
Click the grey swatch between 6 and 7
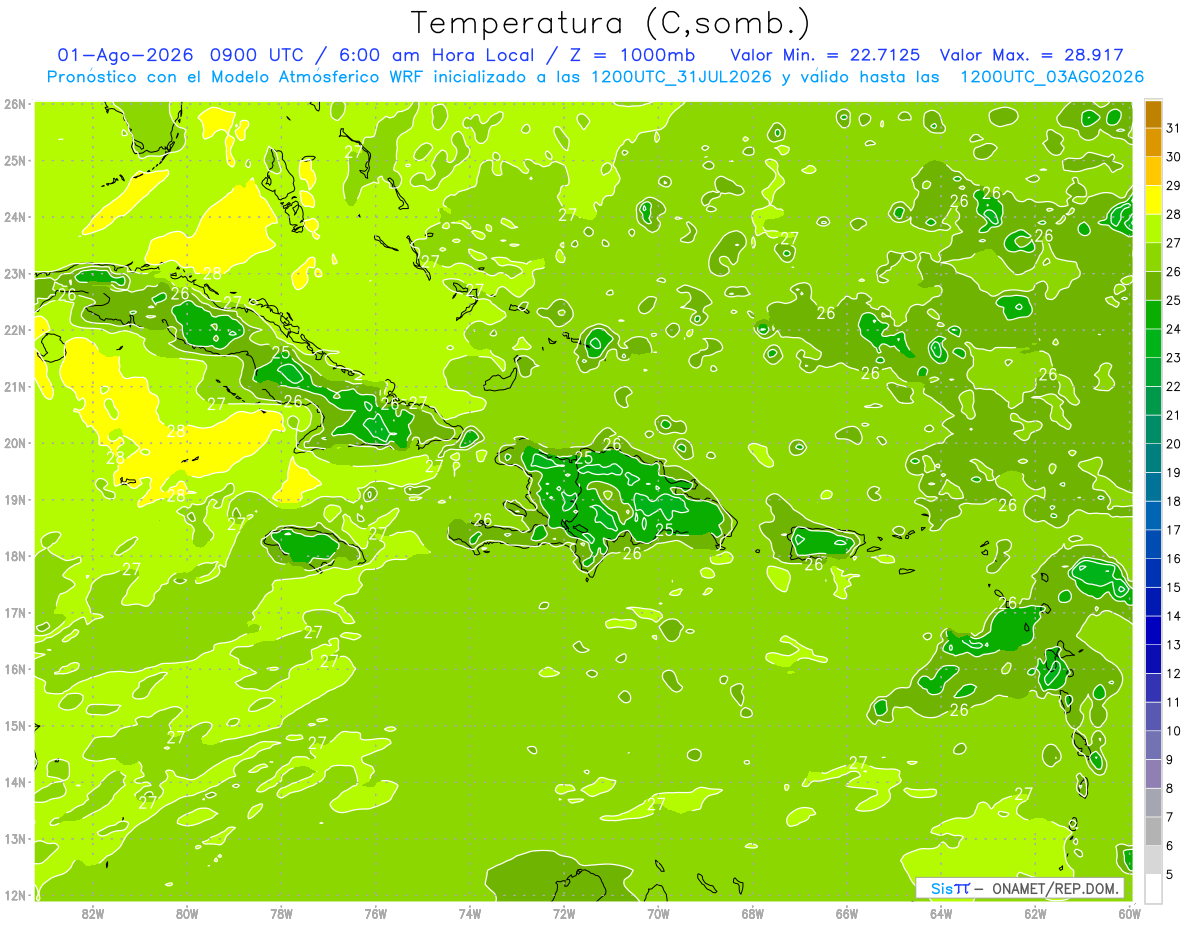[x=1153, y=831]
